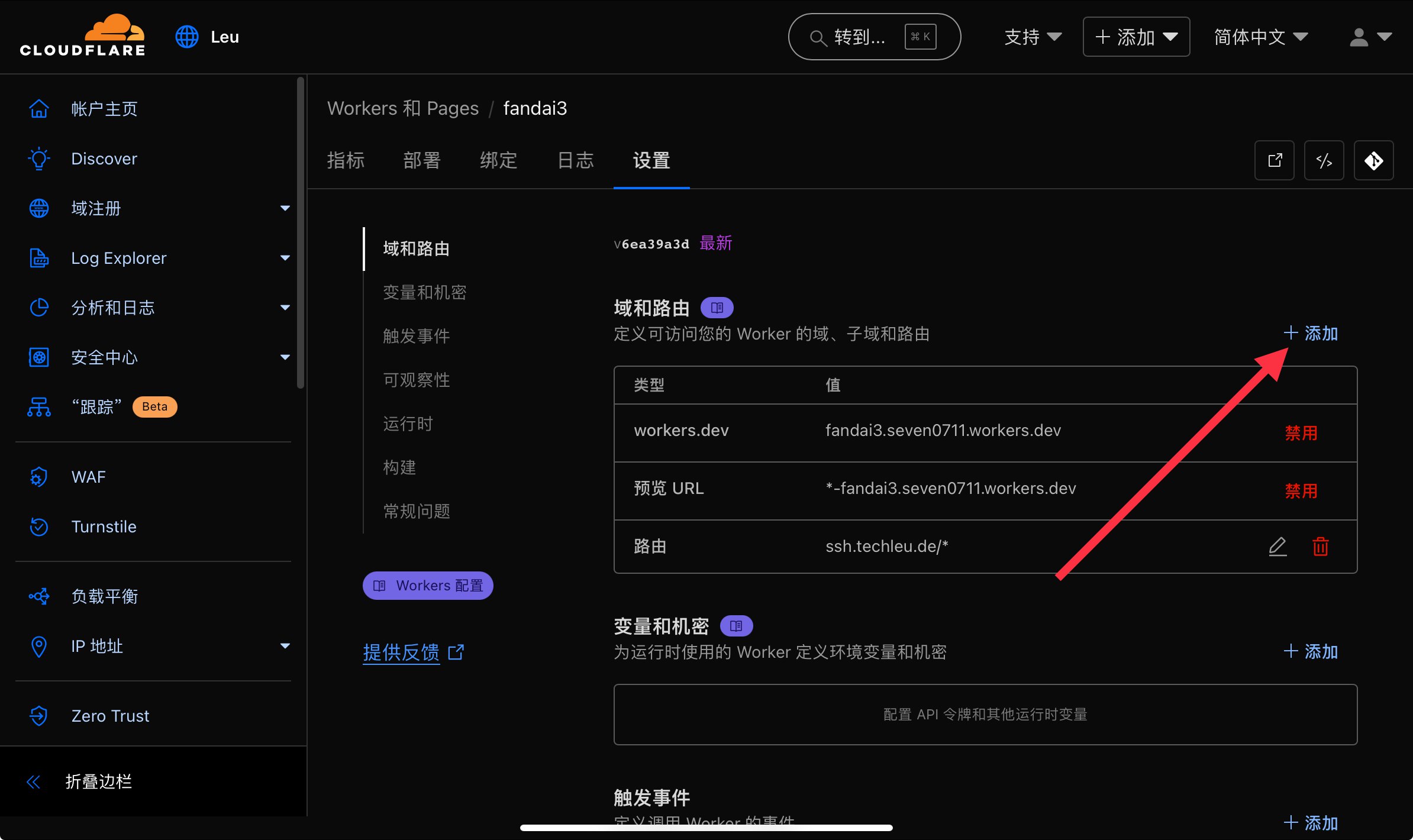
Task: Click the Workers 和 Pages breadcrumb link
Action: 403,108
